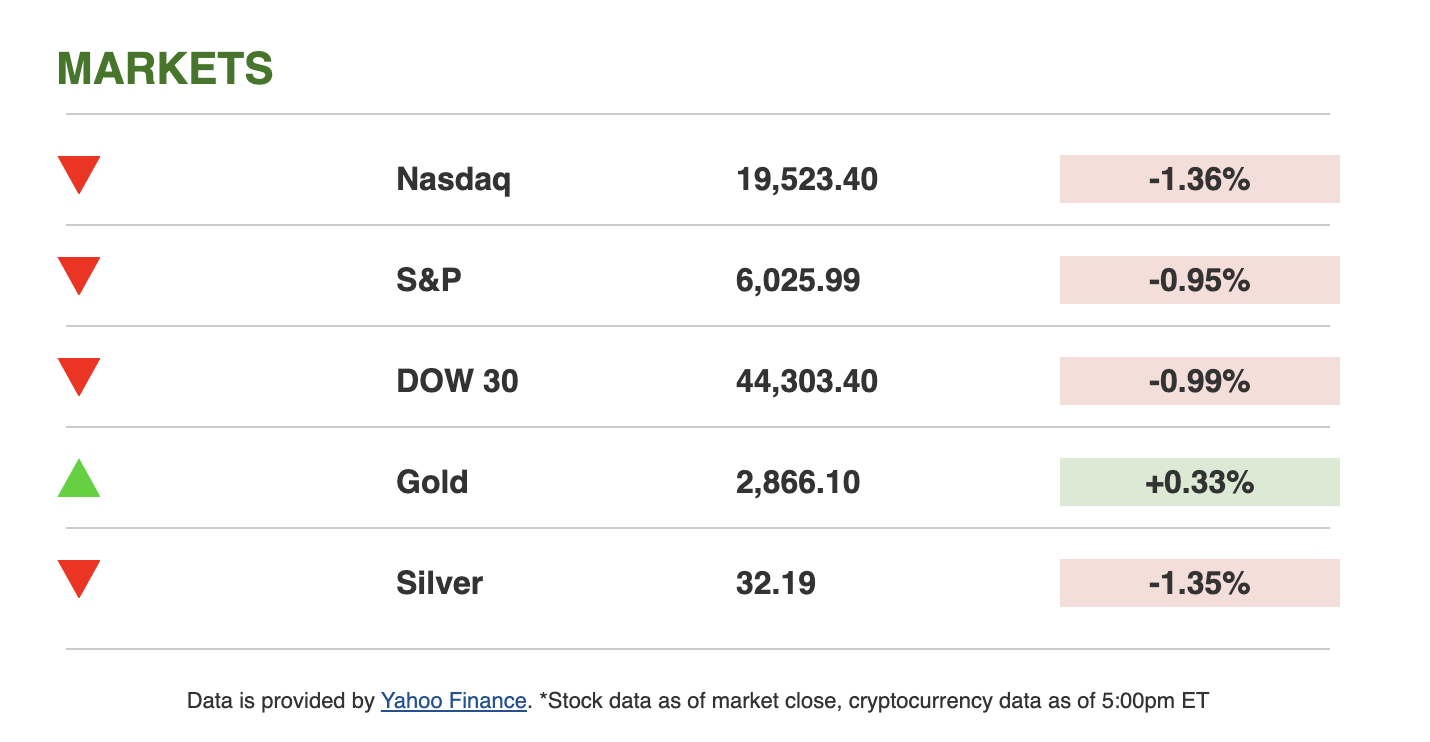Click the Gold price 2,866.10
The image size is (1430, 742).
798,483
